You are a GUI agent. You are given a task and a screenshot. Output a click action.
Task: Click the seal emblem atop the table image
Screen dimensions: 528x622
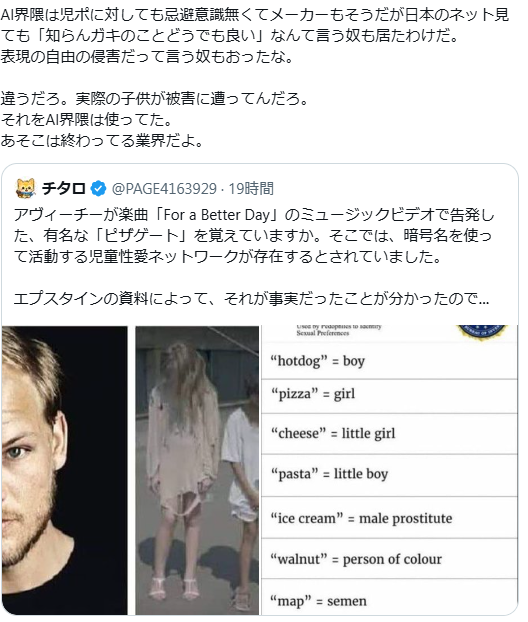pos(482,332)
